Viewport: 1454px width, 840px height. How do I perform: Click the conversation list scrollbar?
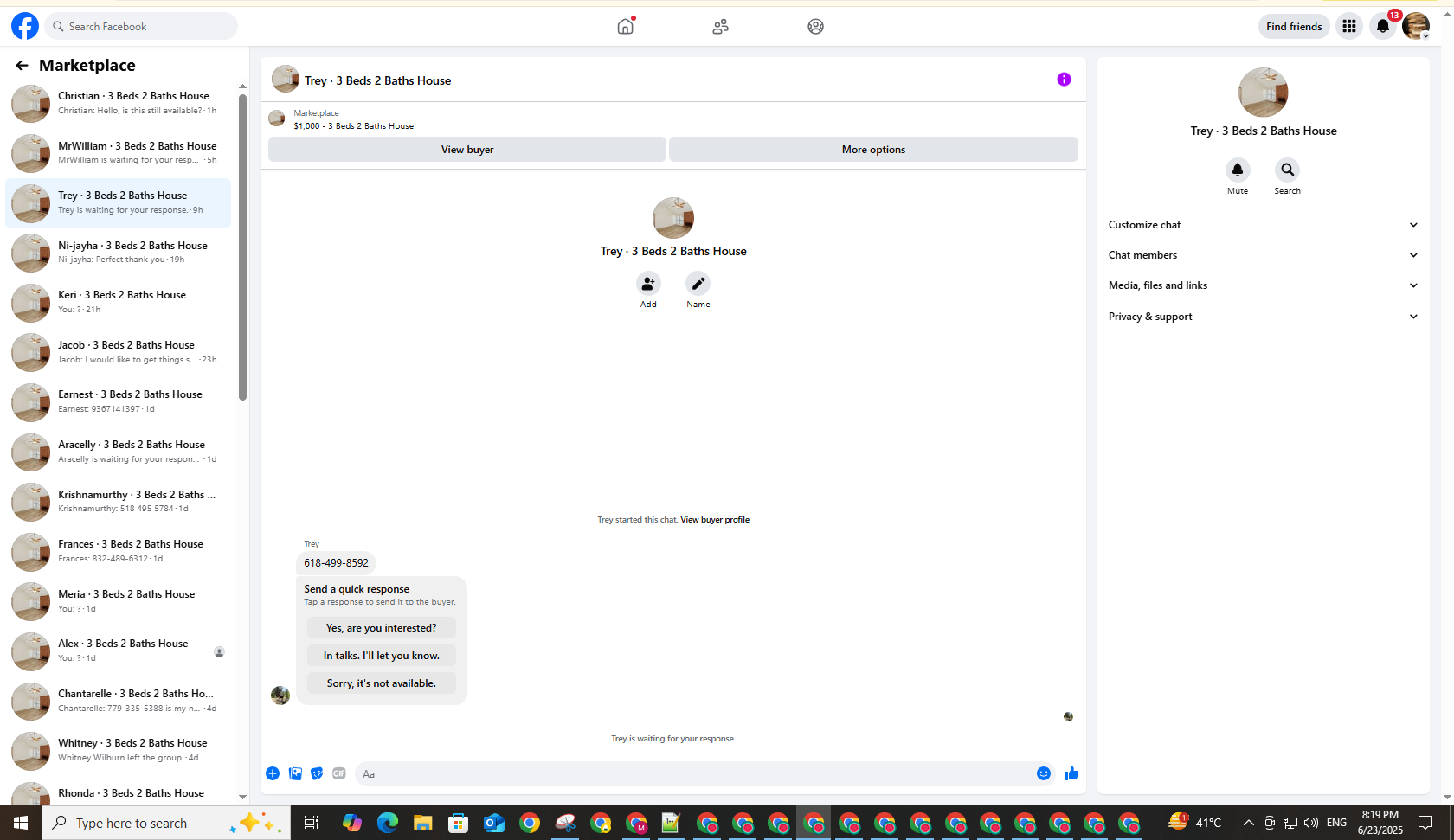click(242, 247)
